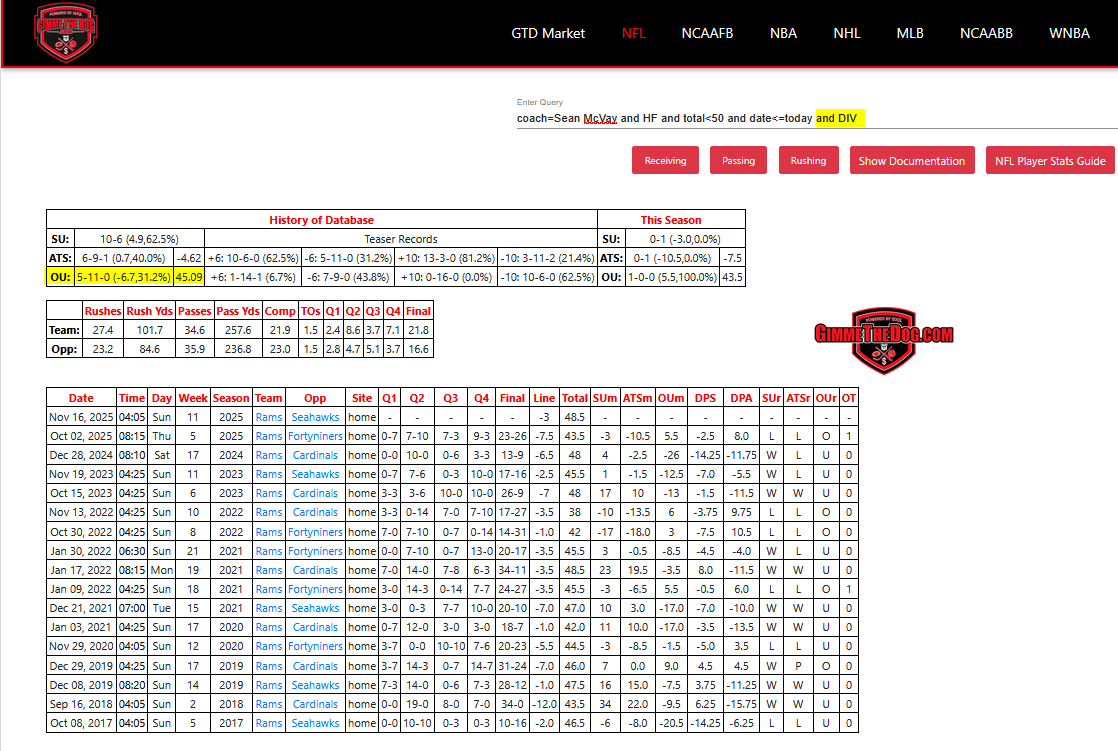Click the Gimme The Dog shield logo in header
Screen dimensions: 1118x751
66,33
